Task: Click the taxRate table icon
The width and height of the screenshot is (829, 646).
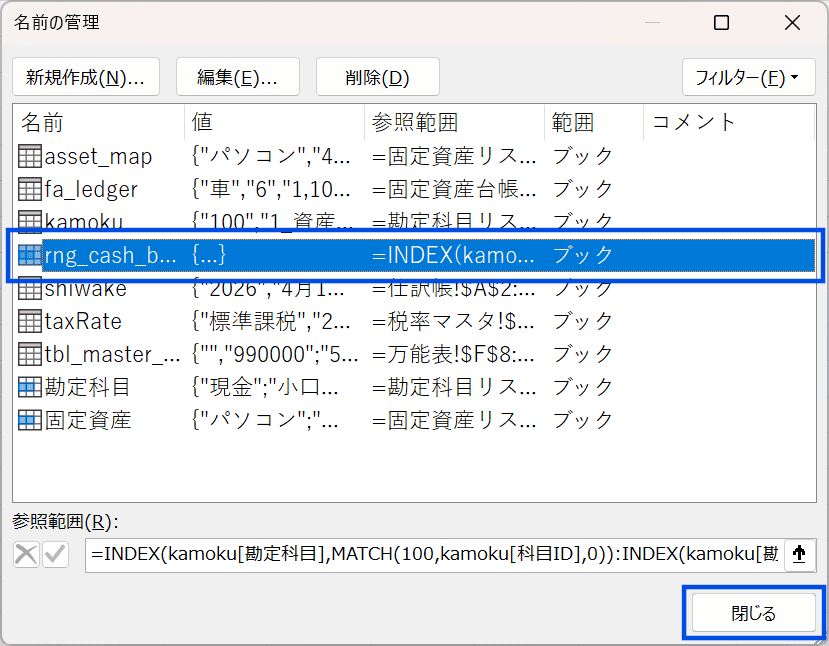Action: [29, 321]
